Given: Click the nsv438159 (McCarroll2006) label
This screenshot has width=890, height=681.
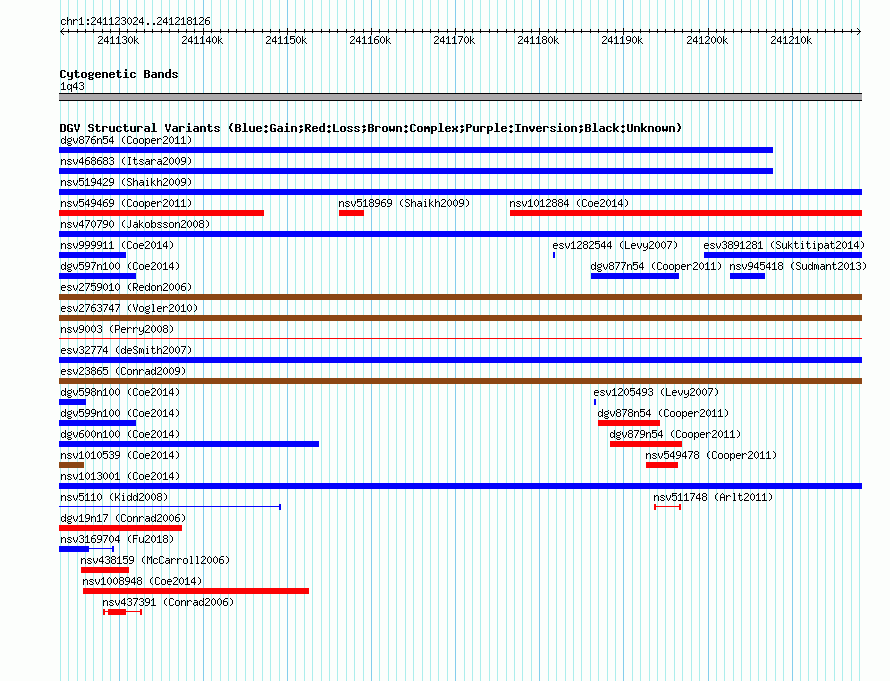Looking at the screenshot, I should pos(155,560).
